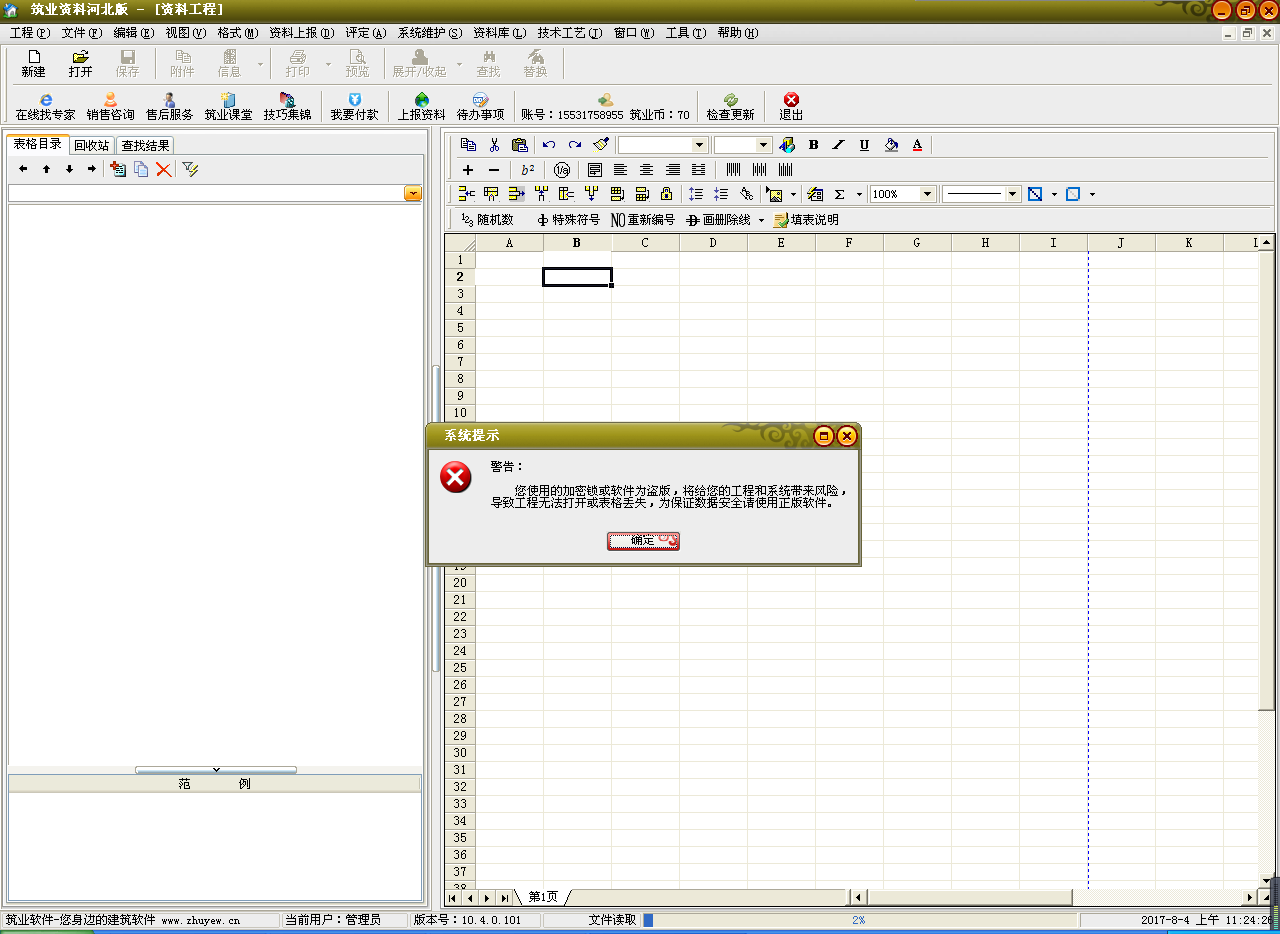
Task: Select the 第1页 sheet tab
Action: click(x=543, y=897)
